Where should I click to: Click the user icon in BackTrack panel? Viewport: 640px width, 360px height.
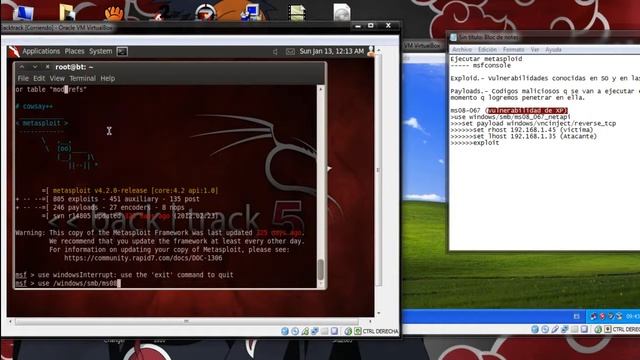click(x=371, y=51)
